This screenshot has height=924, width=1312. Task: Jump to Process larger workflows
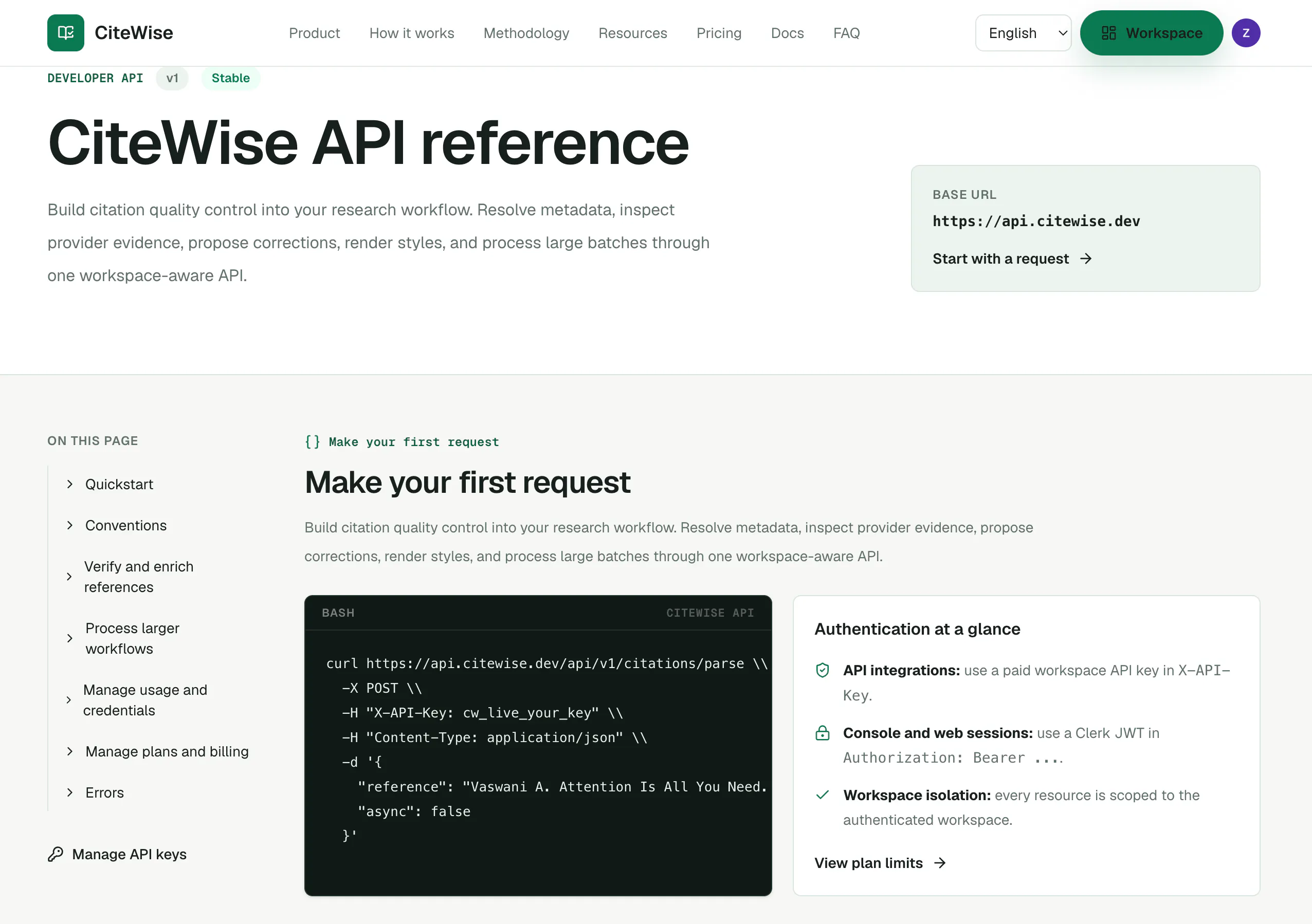click(x=132, y=639)
